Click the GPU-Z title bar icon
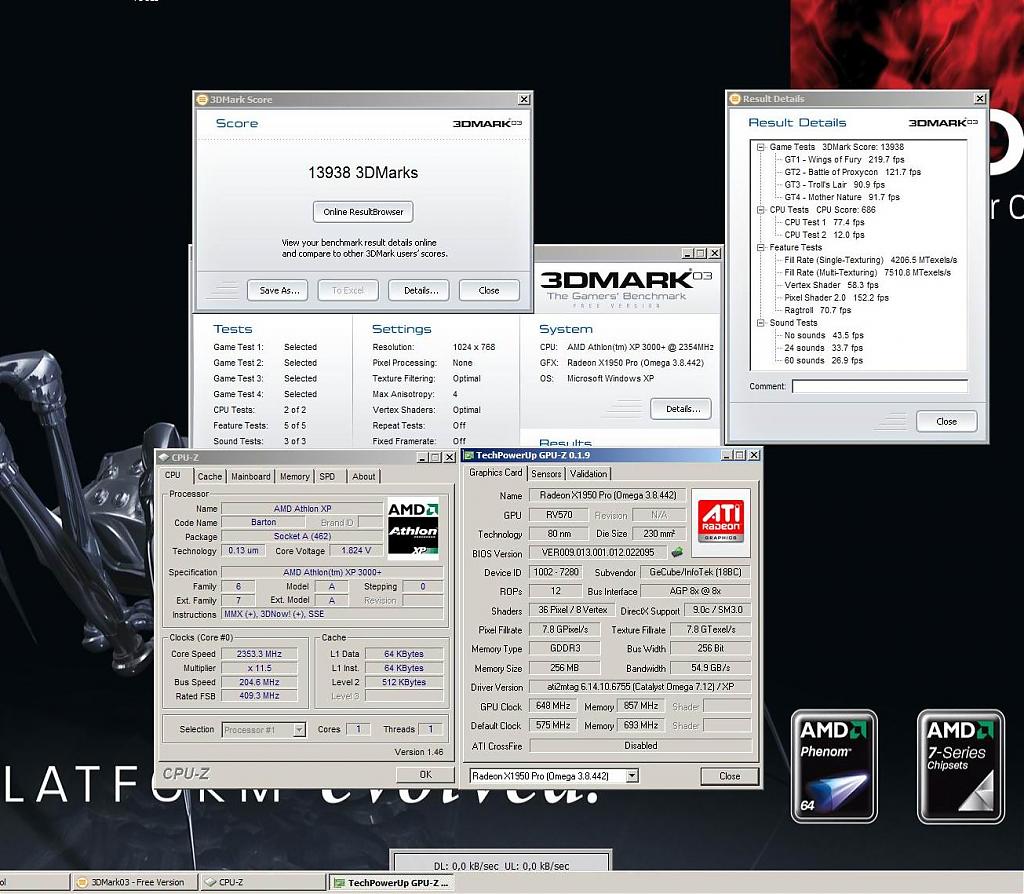 (468, 455)
